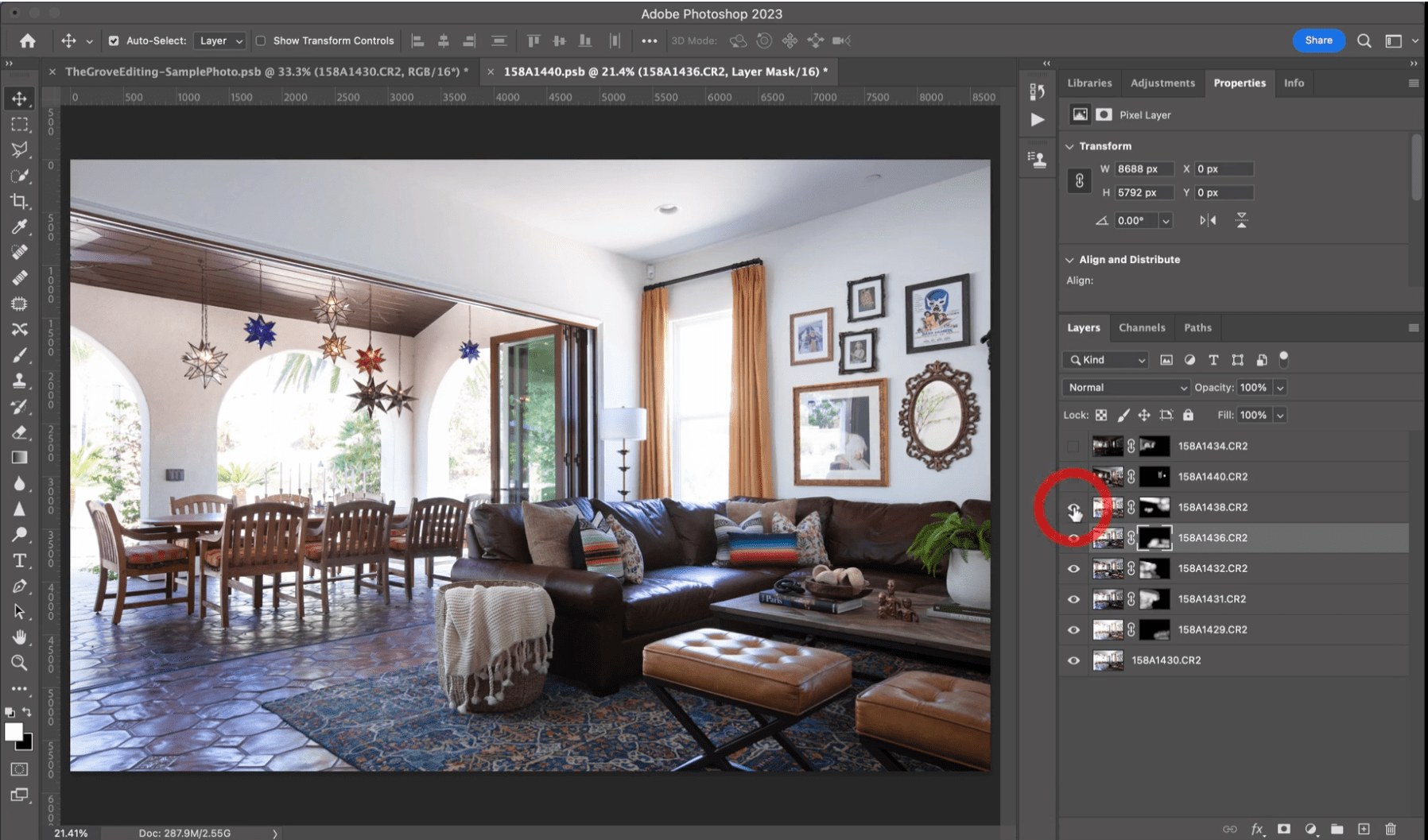Switch to TheGroveEditing-SamplePhoto.psb document tab
Image resolution: width=1428 pixels, height=840 pixels.
pos(266,72)
